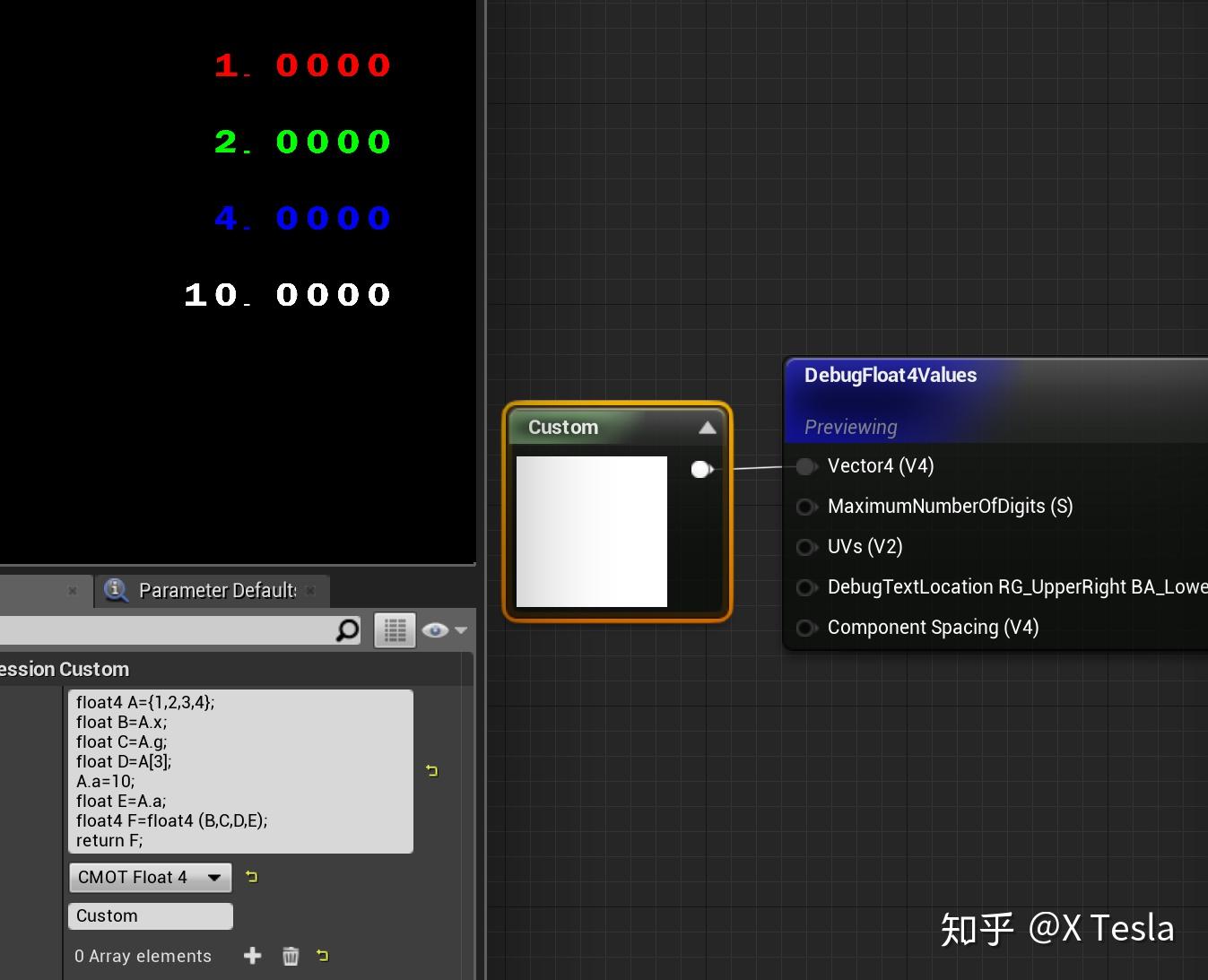Click the grid view icon beside the search bar

point(394,629)
